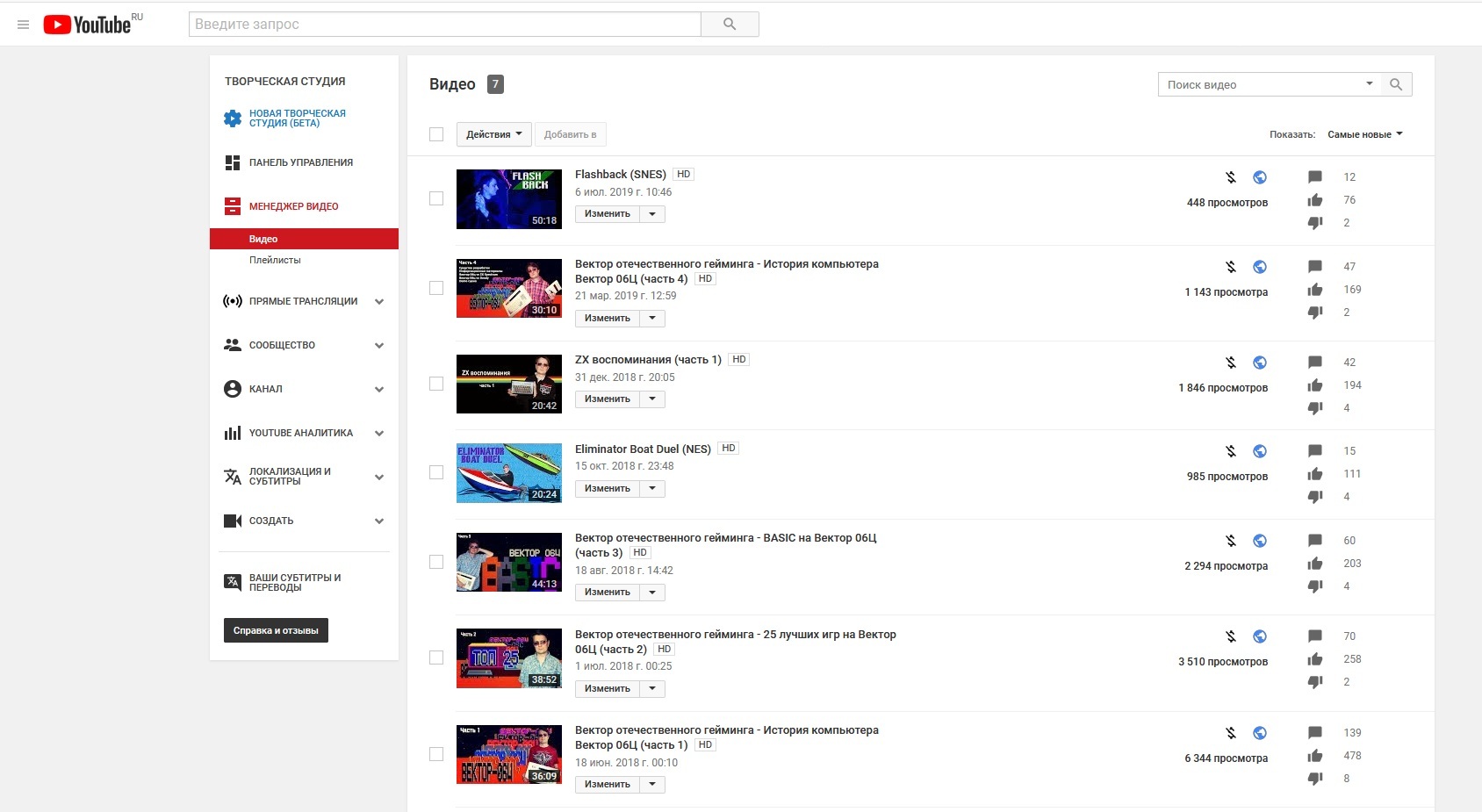
Task: Expand Прямые трансляции section chevron
Action: [x=379, y=301]
